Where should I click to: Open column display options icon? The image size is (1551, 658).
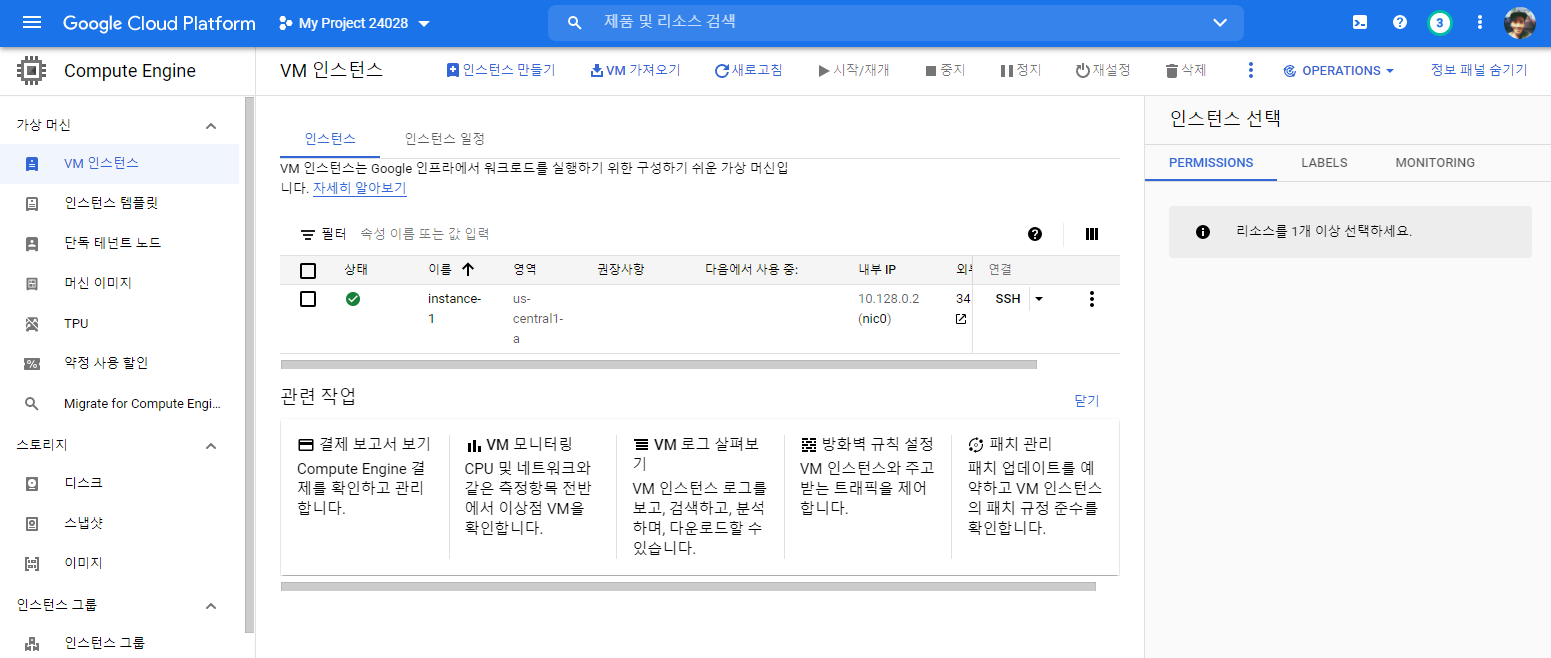(x=1092, y=234)
